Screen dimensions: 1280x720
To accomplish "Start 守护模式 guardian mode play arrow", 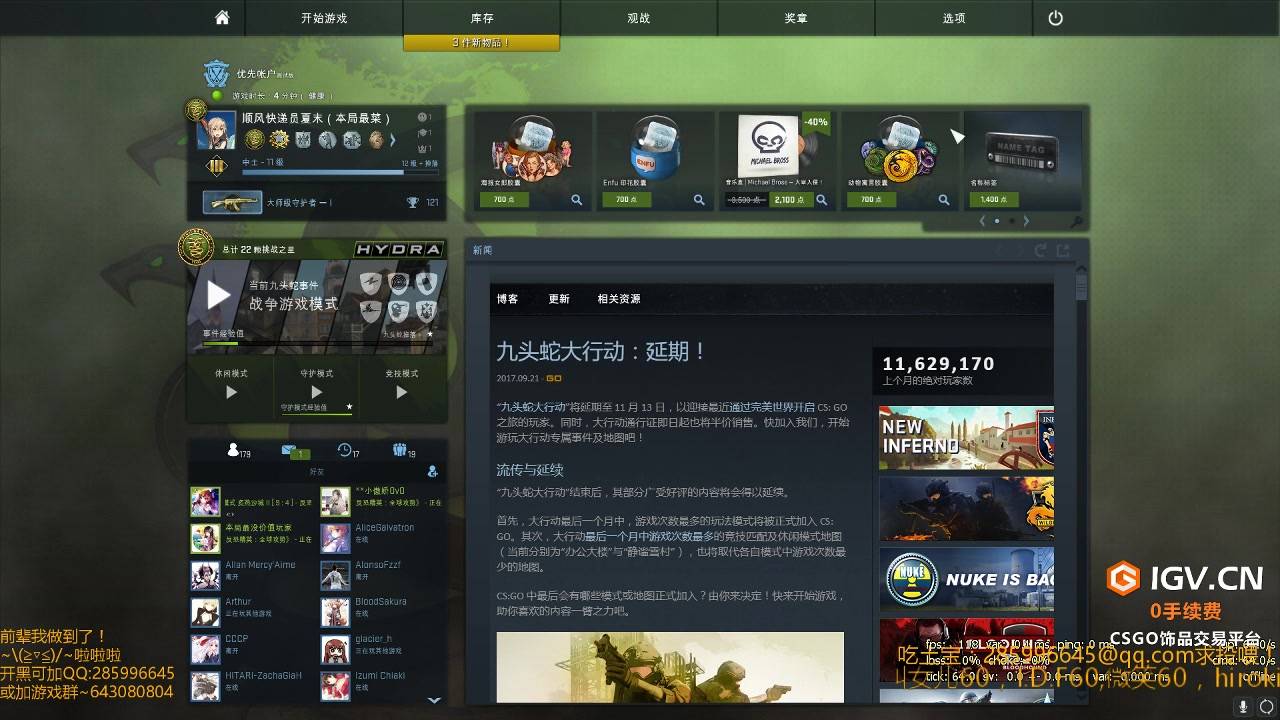I will pos(317,391).
